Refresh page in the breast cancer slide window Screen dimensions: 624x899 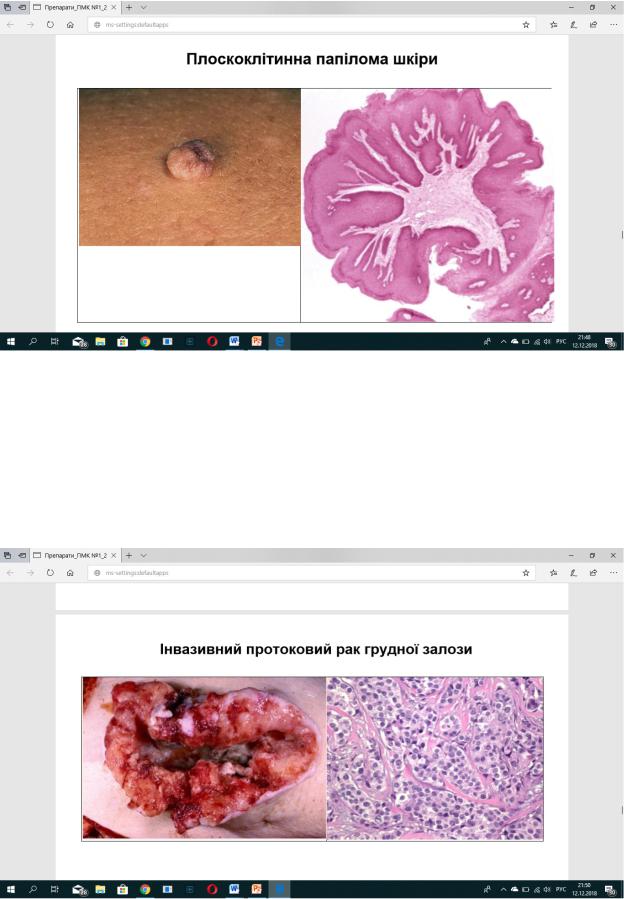pos(50,573)
